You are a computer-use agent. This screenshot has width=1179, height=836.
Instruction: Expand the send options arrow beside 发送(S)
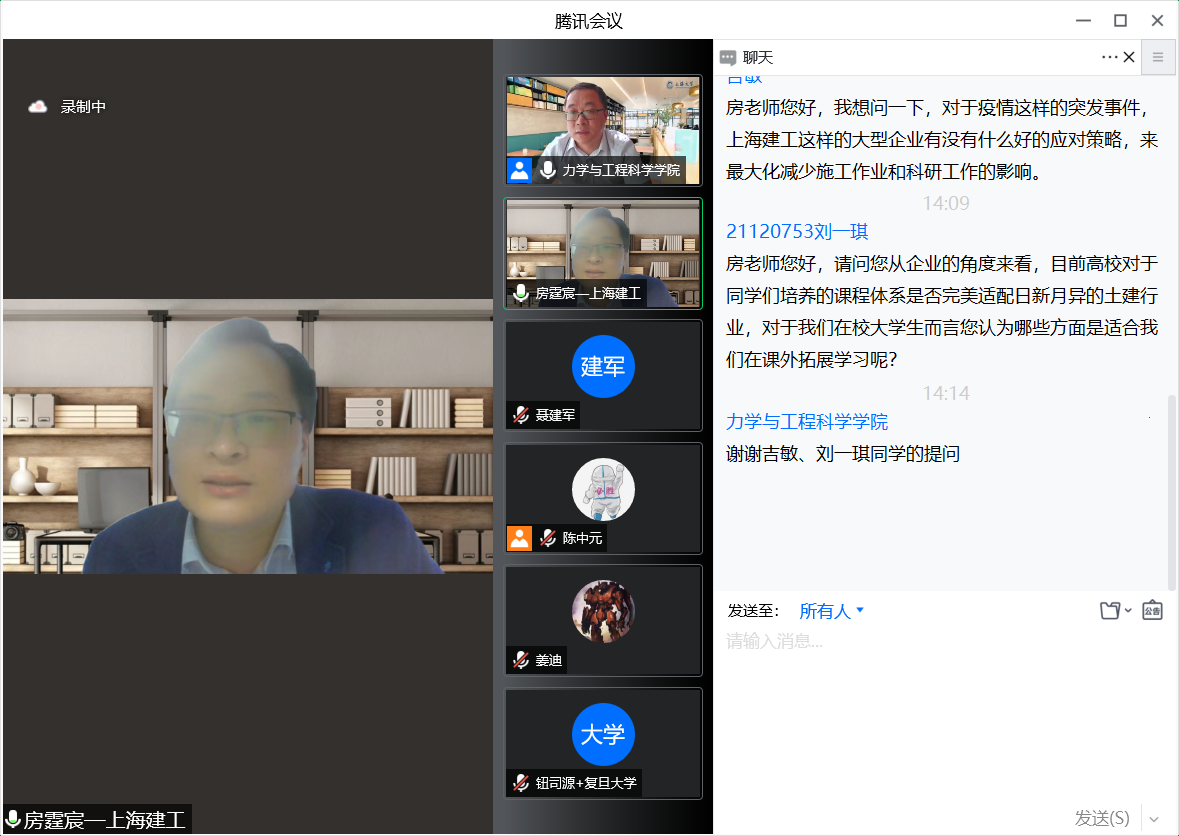tap(1156, 818)
